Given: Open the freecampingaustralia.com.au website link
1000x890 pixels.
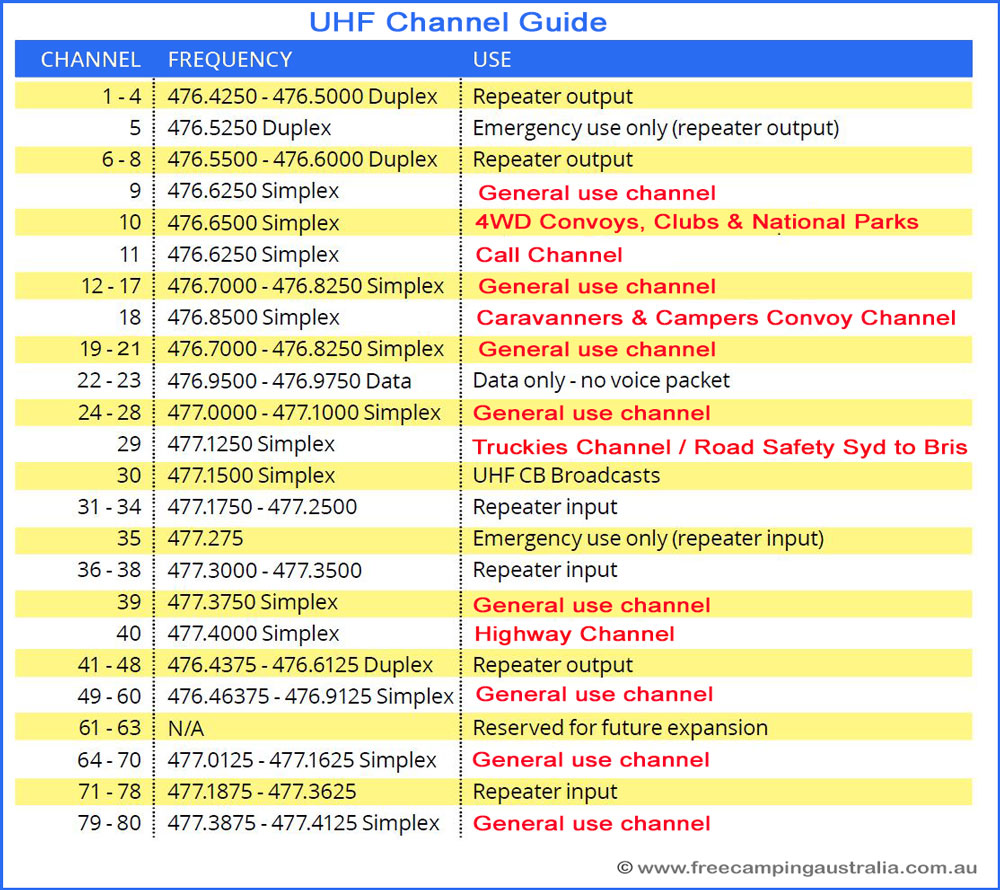Looking at the screenshot, I should pos(796,868).
